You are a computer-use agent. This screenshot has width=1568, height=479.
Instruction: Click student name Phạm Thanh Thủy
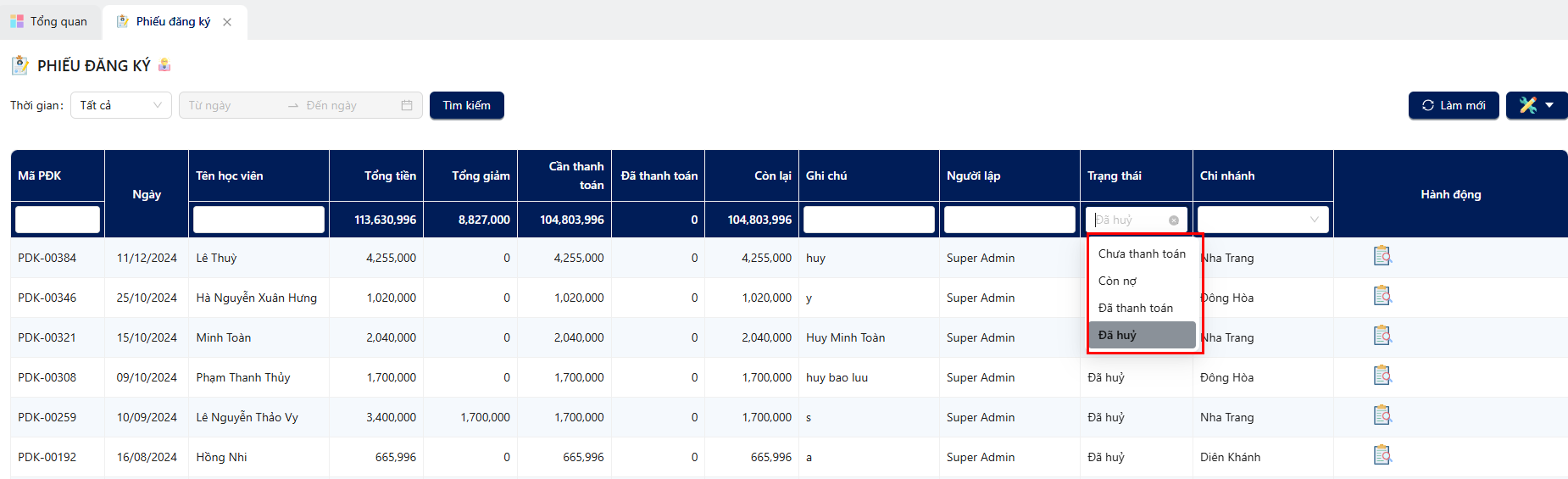point(243,377)
